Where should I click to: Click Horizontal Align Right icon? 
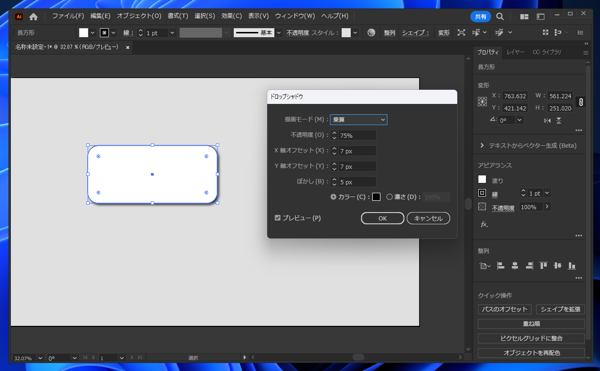[529, 265]
